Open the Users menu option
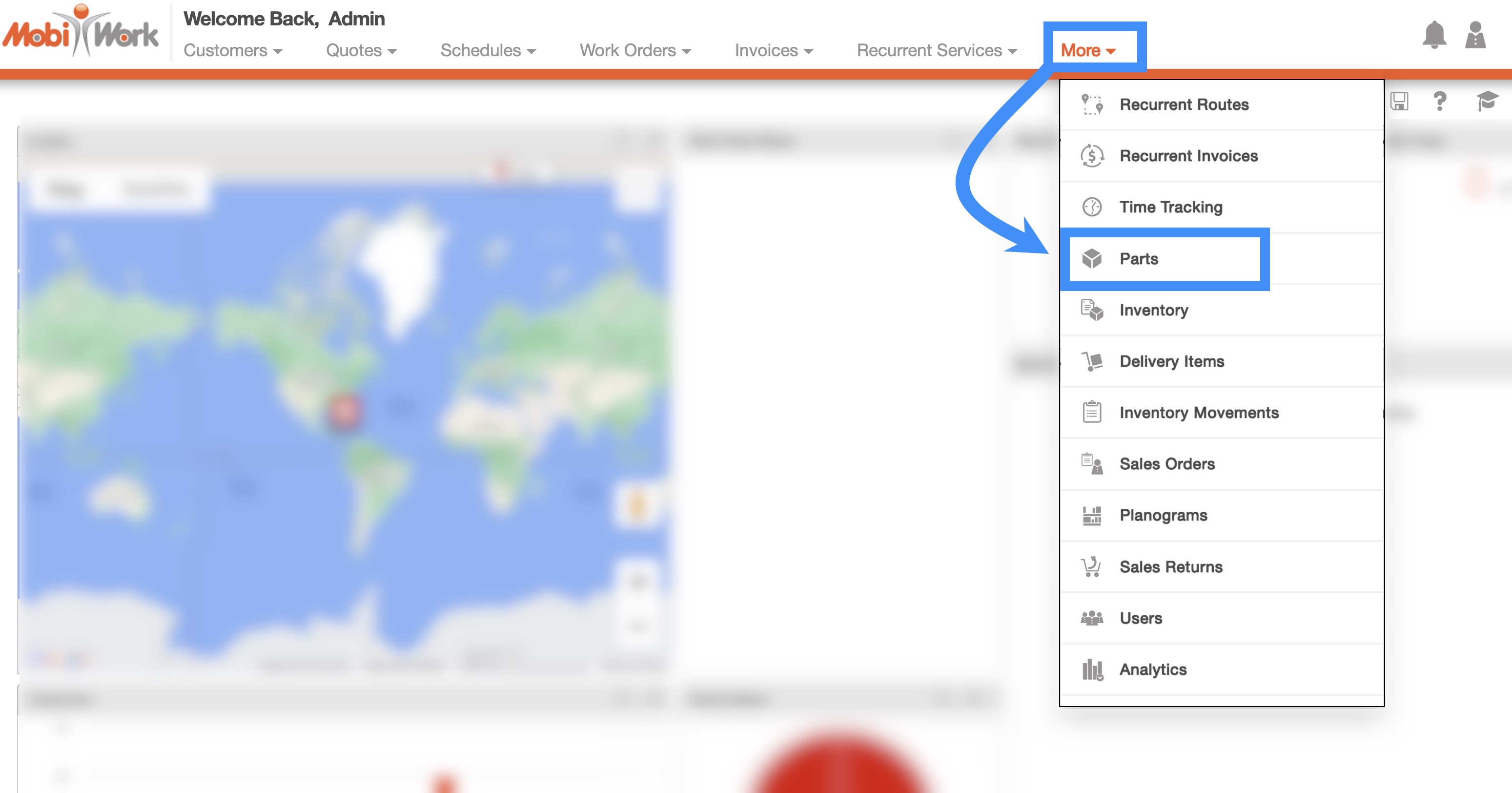The image size is (1512, 793). pos(1141,618)
